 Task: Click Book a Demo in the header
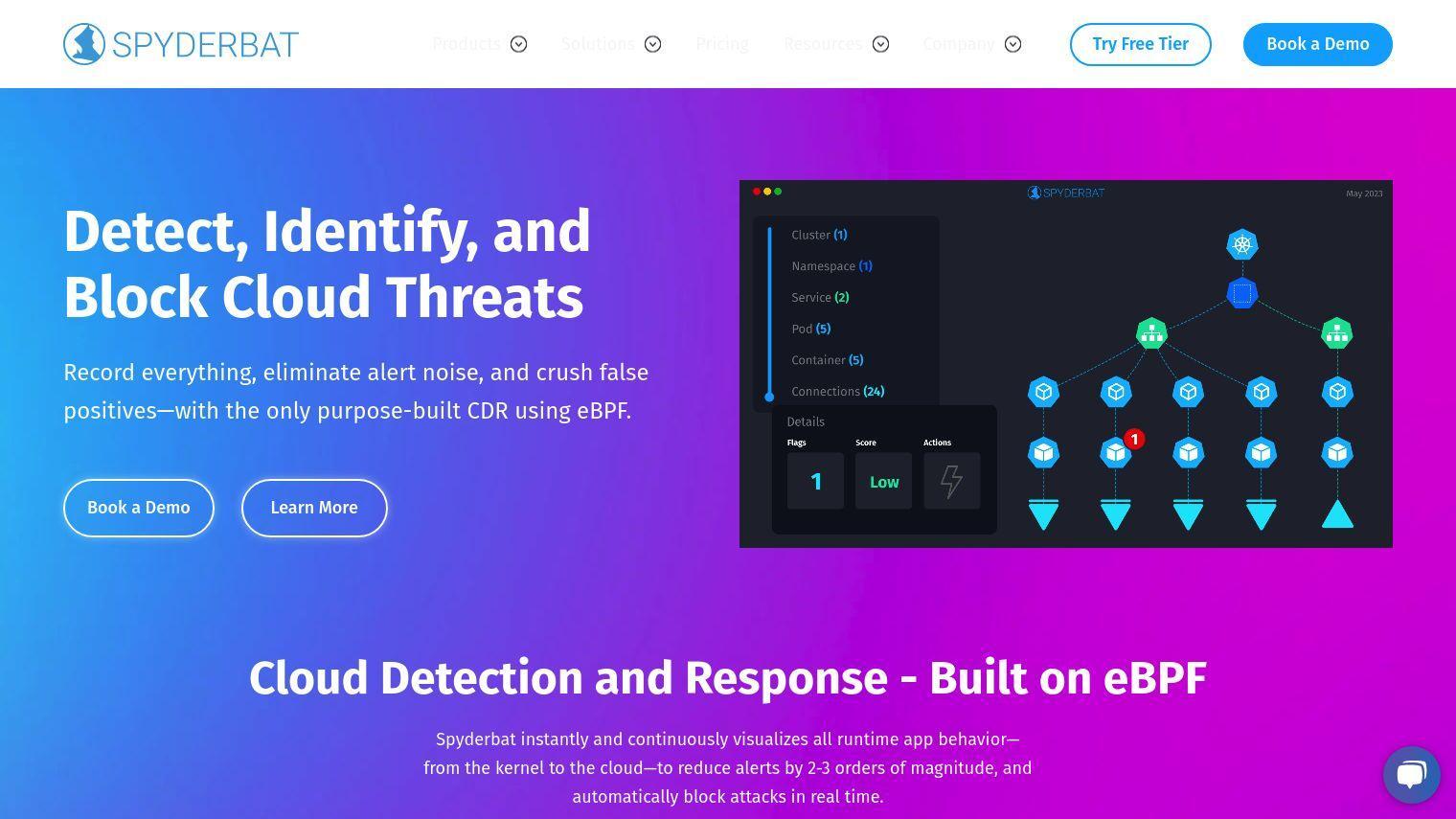(1317, 44)
